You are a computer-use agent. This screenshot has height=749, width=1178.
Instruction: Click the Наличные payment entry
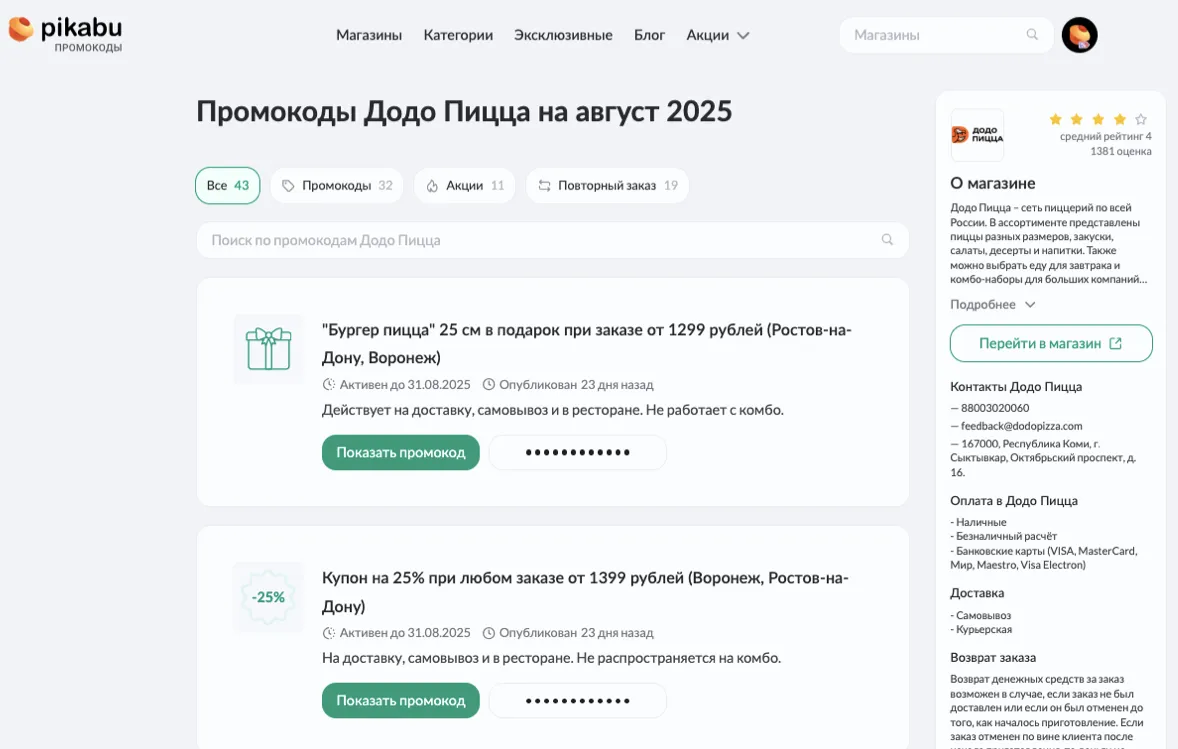tap(978, 522)
